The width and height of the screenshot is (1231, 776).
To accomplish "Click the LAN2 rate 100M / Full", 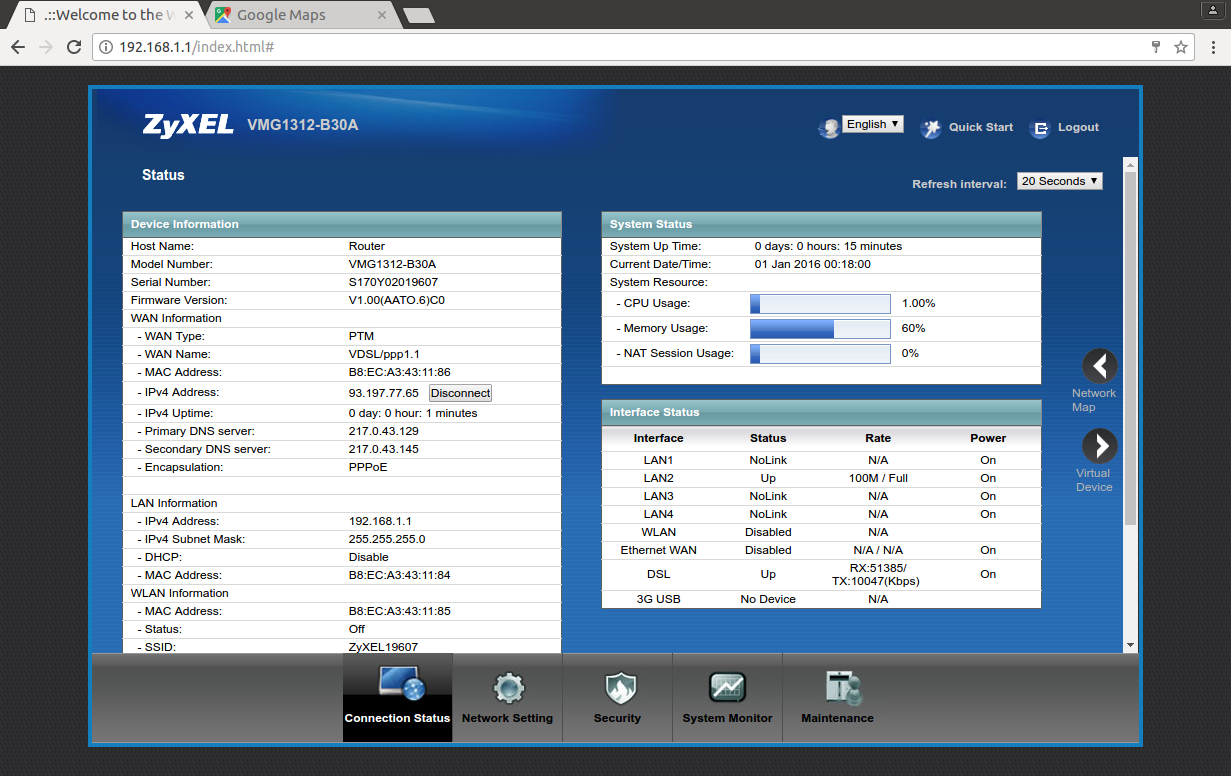I will click(x=878, y=478).
